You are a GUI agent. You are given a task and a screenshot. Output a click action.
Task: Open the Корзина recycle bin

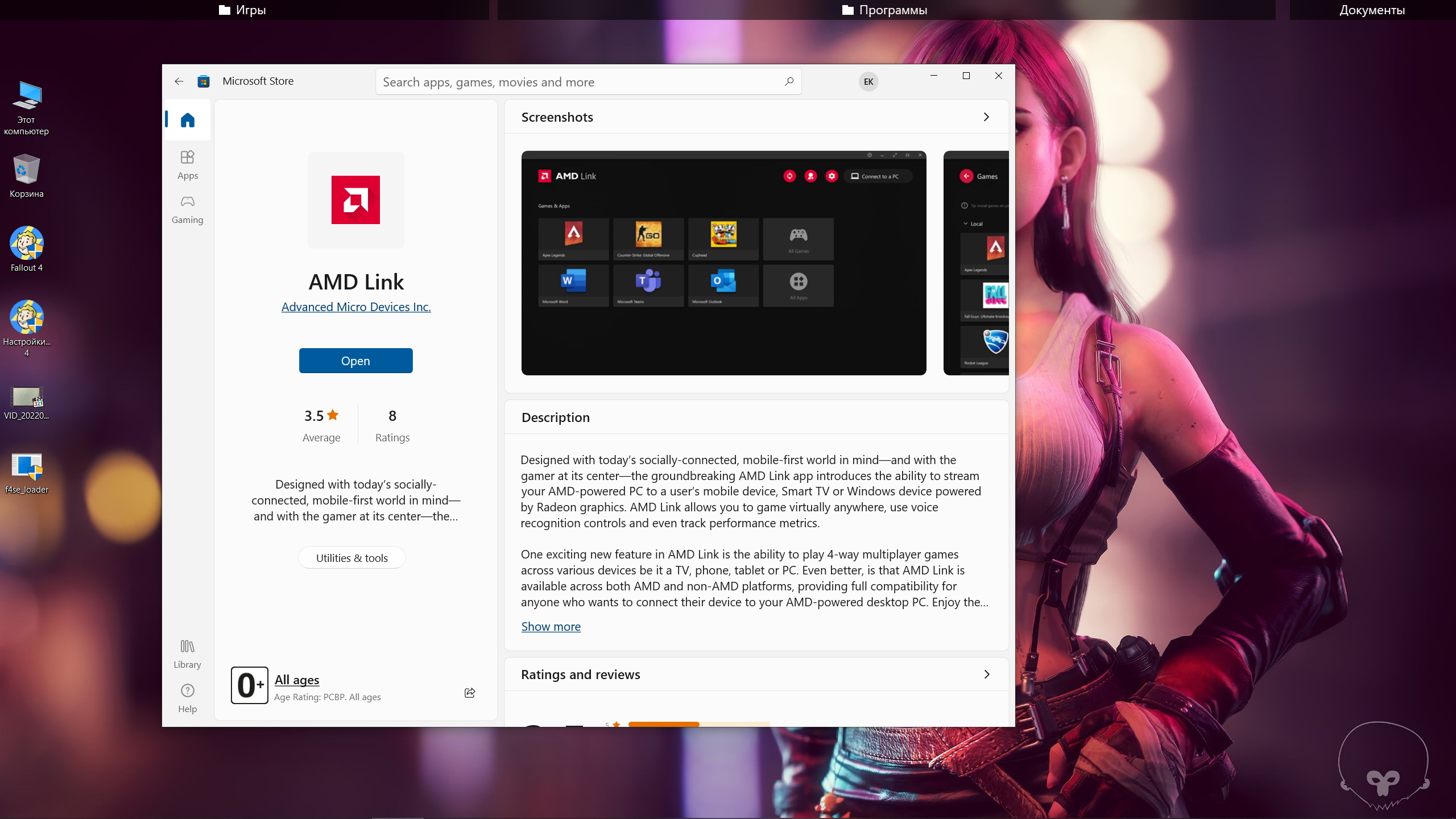point(26,176)
